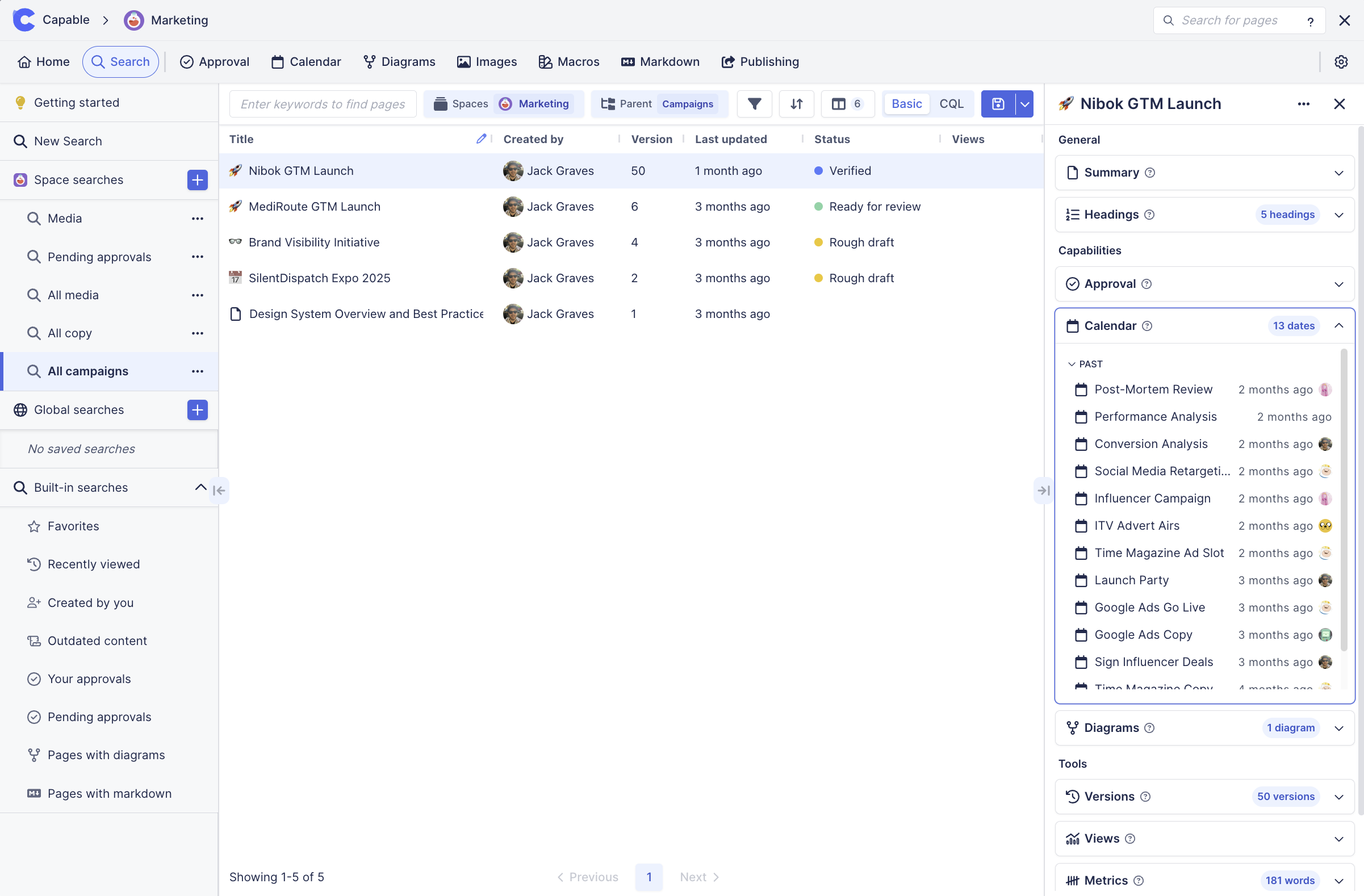Open the Macros section in the toolbar

(568, 61)
